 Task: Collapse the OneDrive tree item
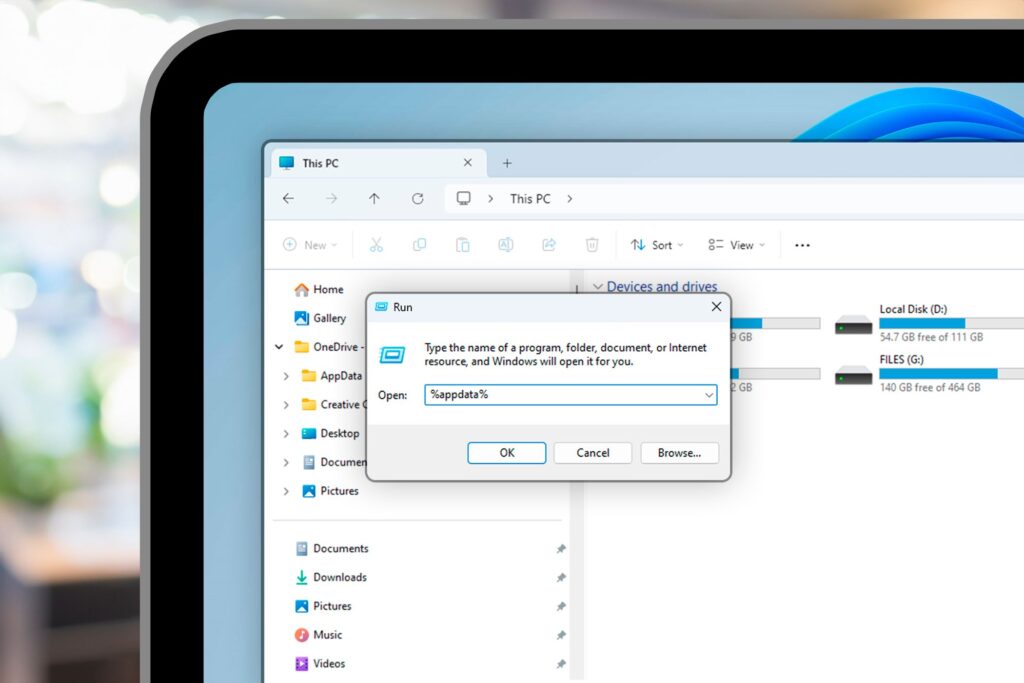point(279,347)
